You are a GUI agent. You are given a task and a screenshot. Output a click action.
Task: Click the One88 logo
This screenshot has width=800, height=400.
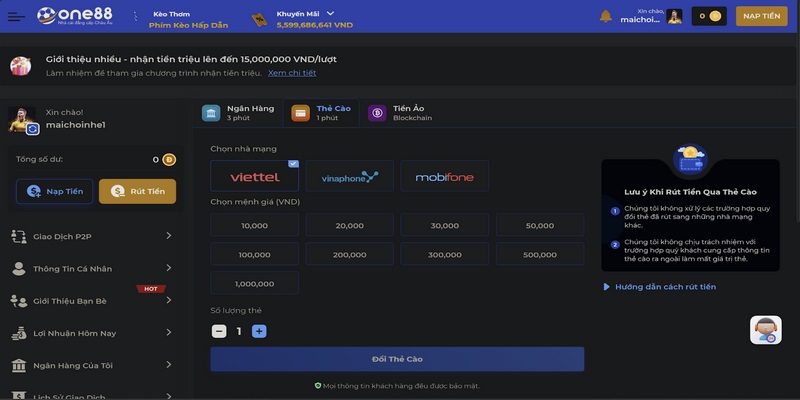click(x=74, y=16)
